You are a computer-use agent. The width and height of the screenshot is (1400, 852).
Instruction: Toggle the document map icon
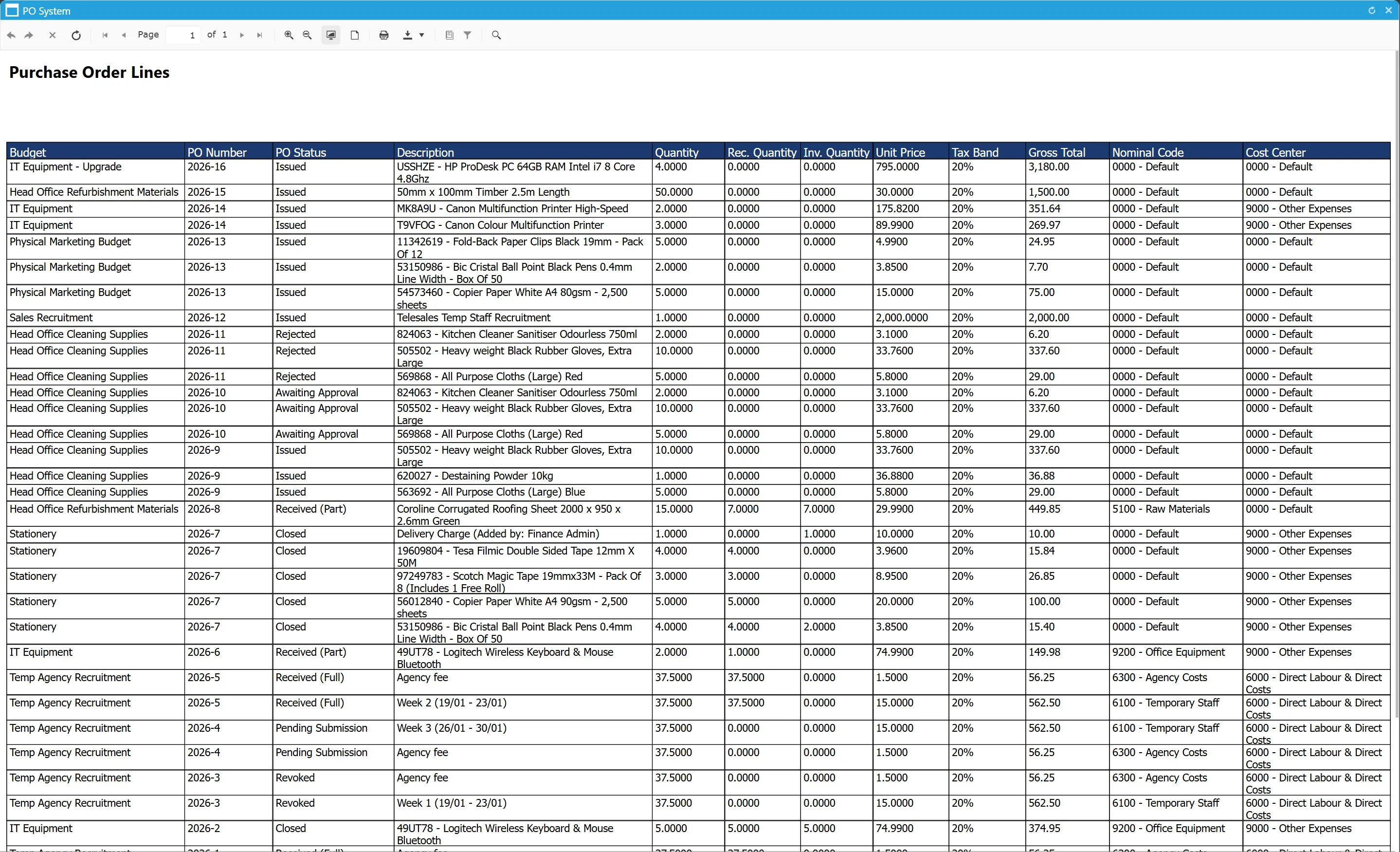449,35
